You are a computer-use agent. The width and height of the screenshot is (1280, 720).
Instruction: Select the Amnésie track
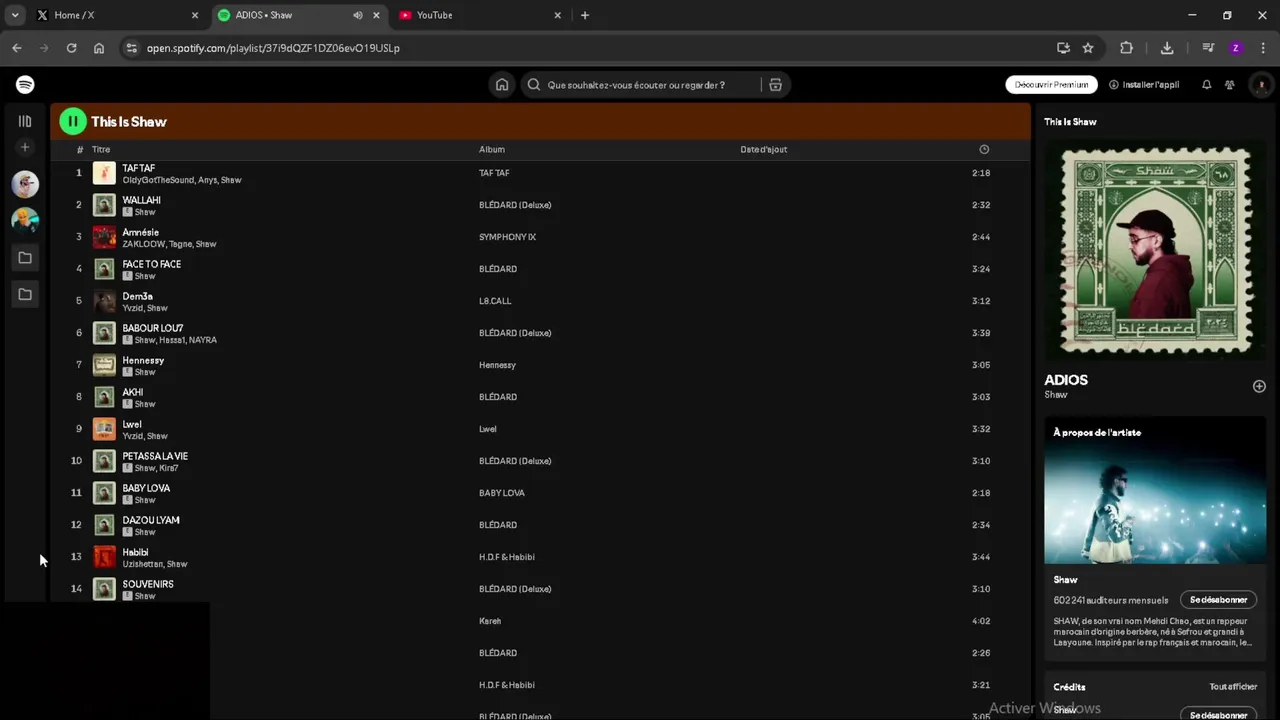tap(540, 237)
